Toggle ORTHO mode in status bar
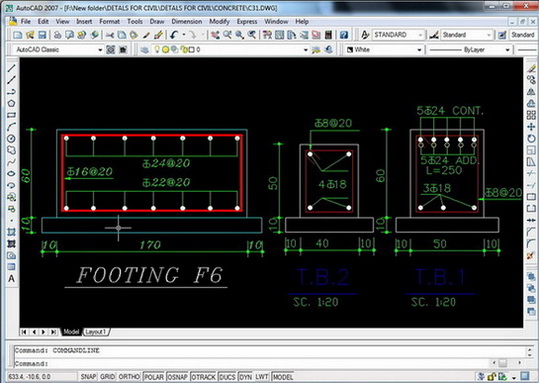 (x=129, y=377)
